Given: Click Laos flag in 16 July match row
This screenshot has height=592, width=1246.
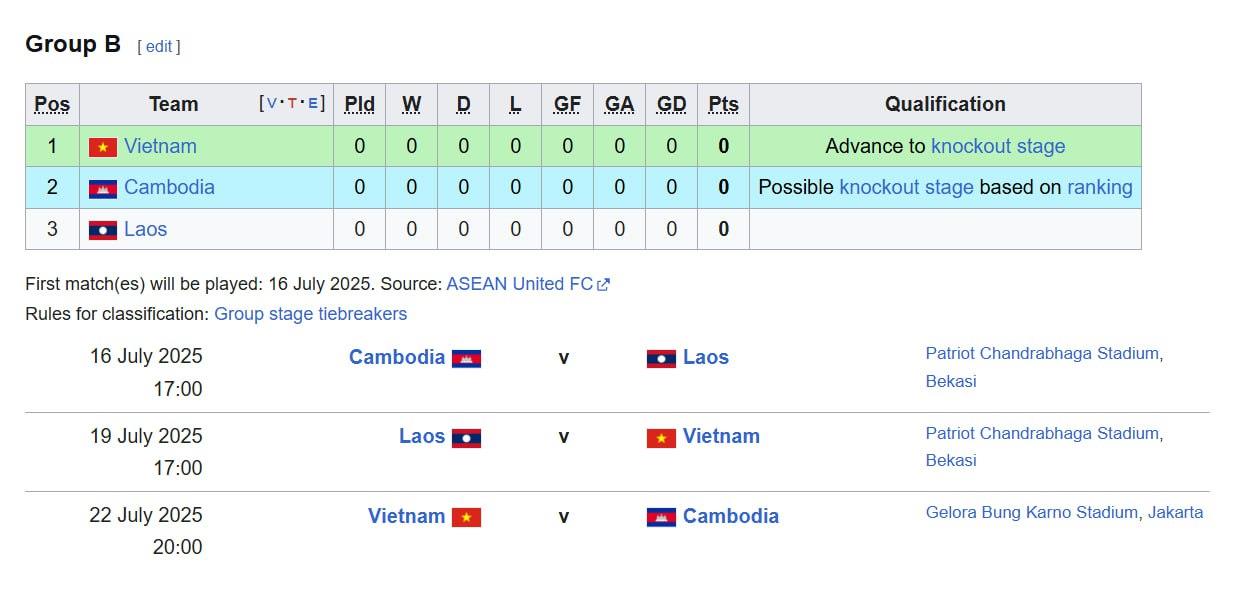Looking at the screenshot, I should [661, 358].
